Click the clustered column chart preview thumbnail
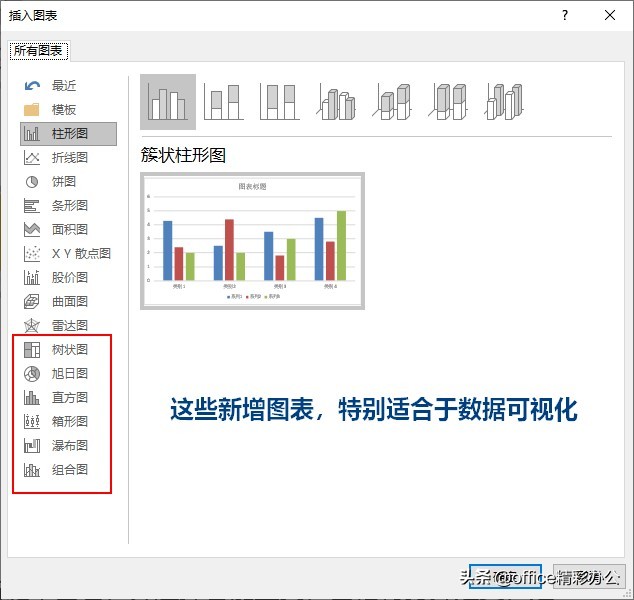 click(x=252, y=241)
